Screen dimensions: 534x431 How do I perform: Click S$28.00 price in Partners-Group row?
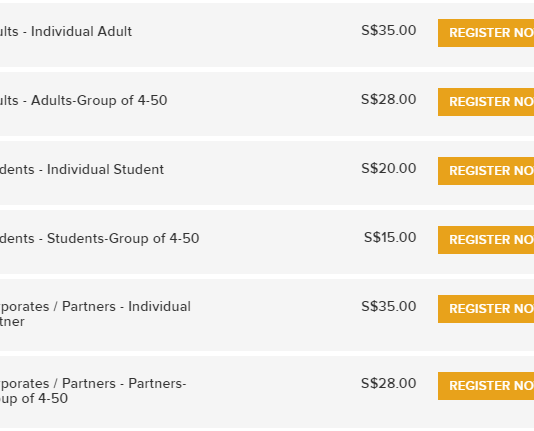coord(389,383)
